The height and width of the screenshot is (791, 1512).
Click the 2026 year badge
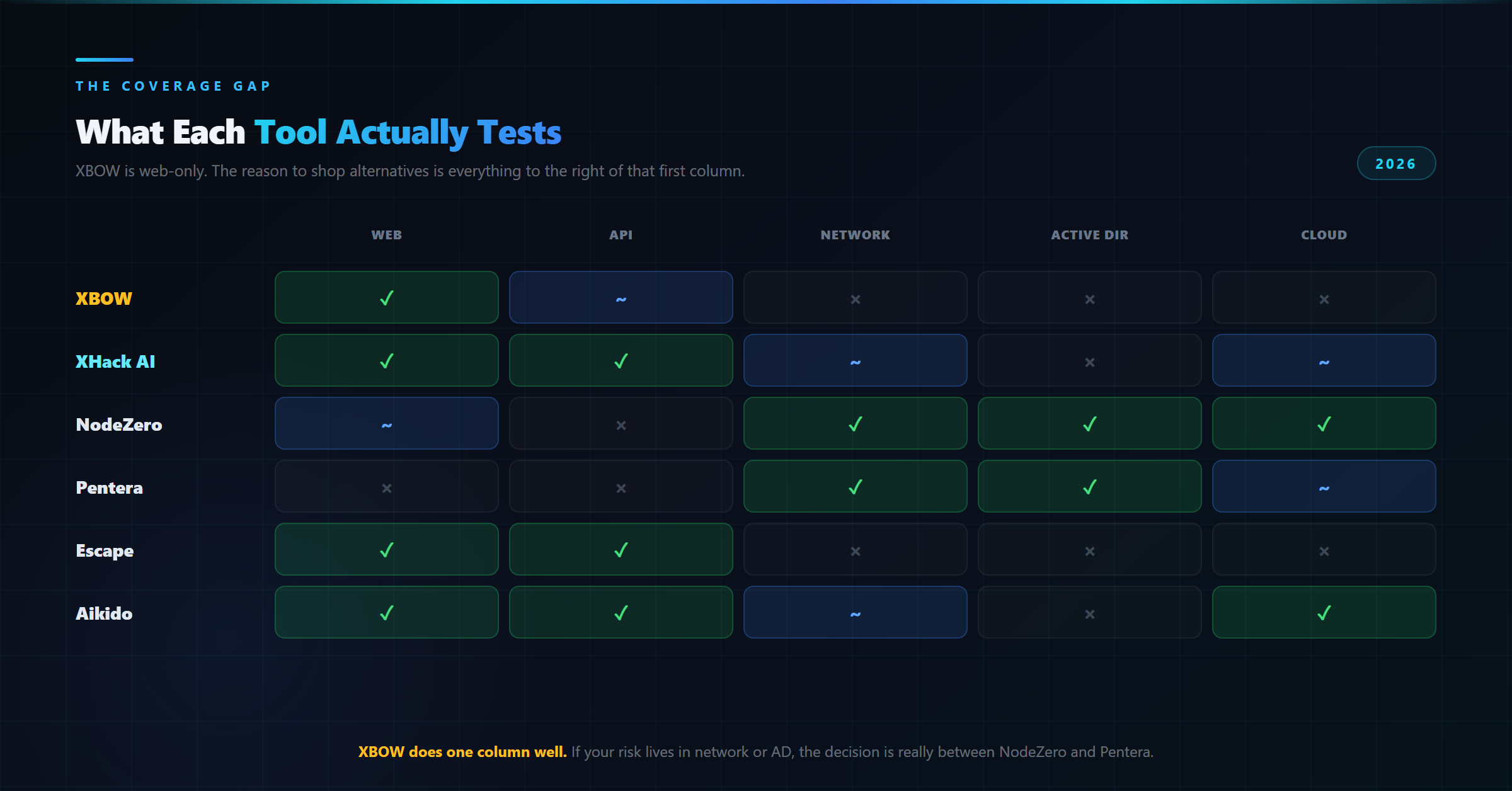point(1396,164)
